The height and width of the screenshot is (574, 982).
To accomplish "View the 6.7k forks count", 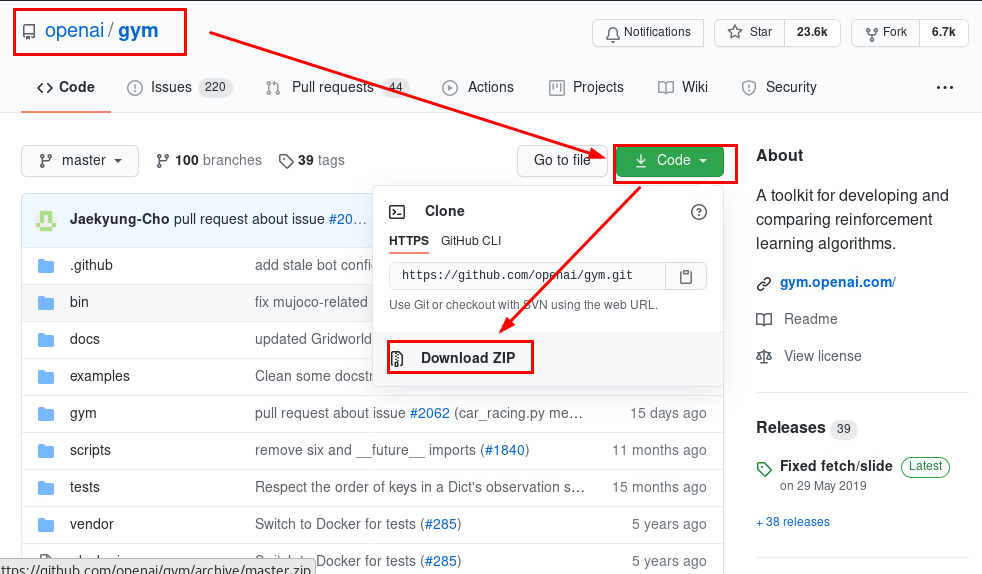I will (x=943, y=33).
